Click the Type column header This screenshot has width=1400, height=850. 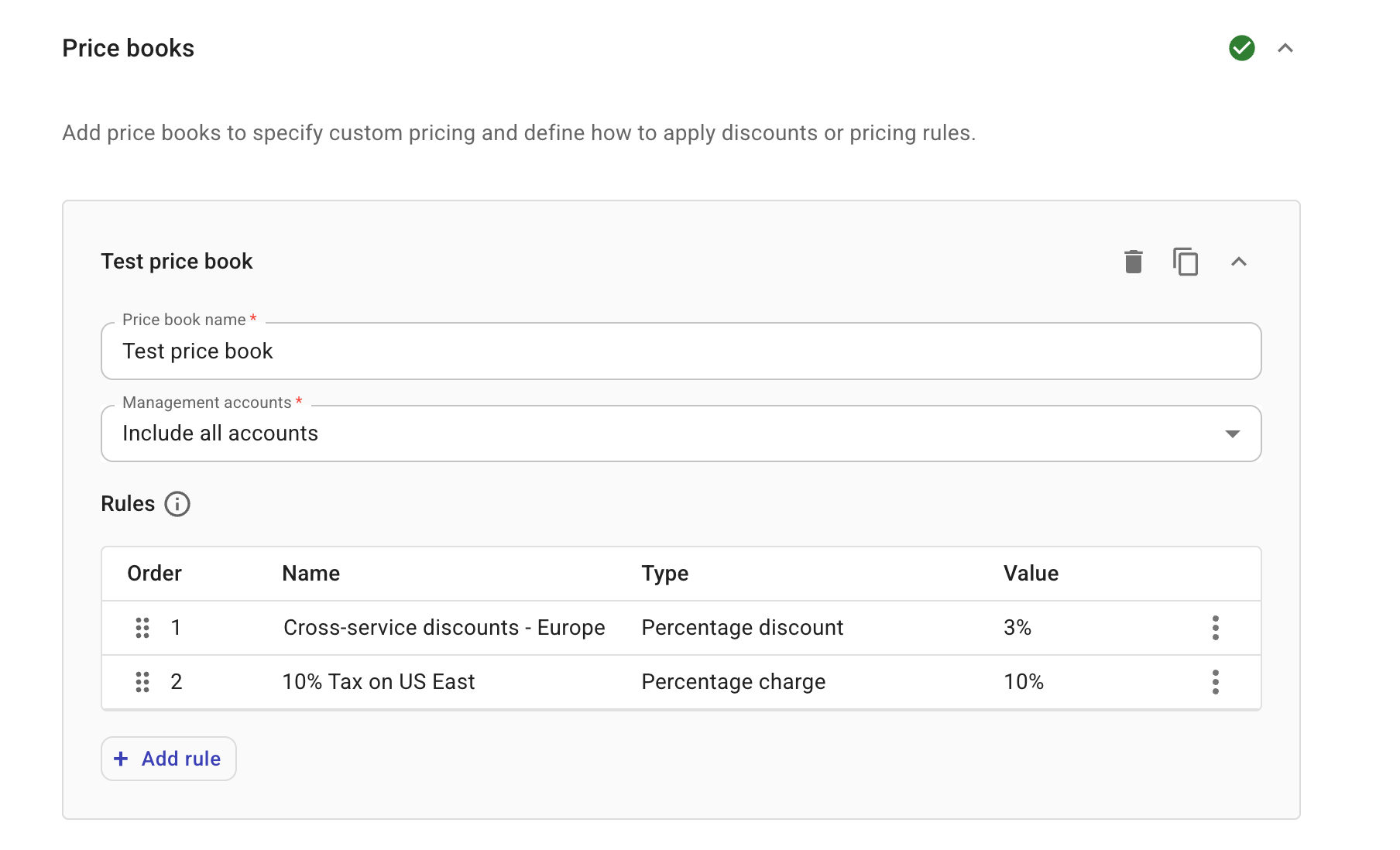(664, 574)
